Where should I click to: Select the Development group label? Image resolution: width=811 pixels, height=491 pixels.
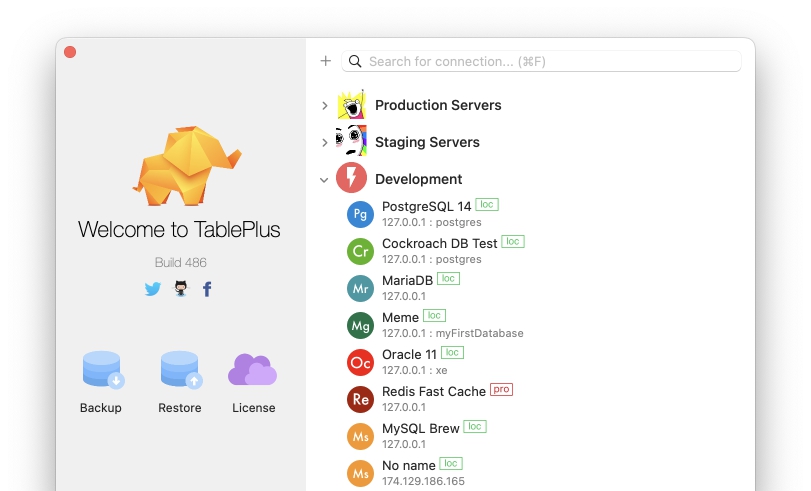(418, 179)
